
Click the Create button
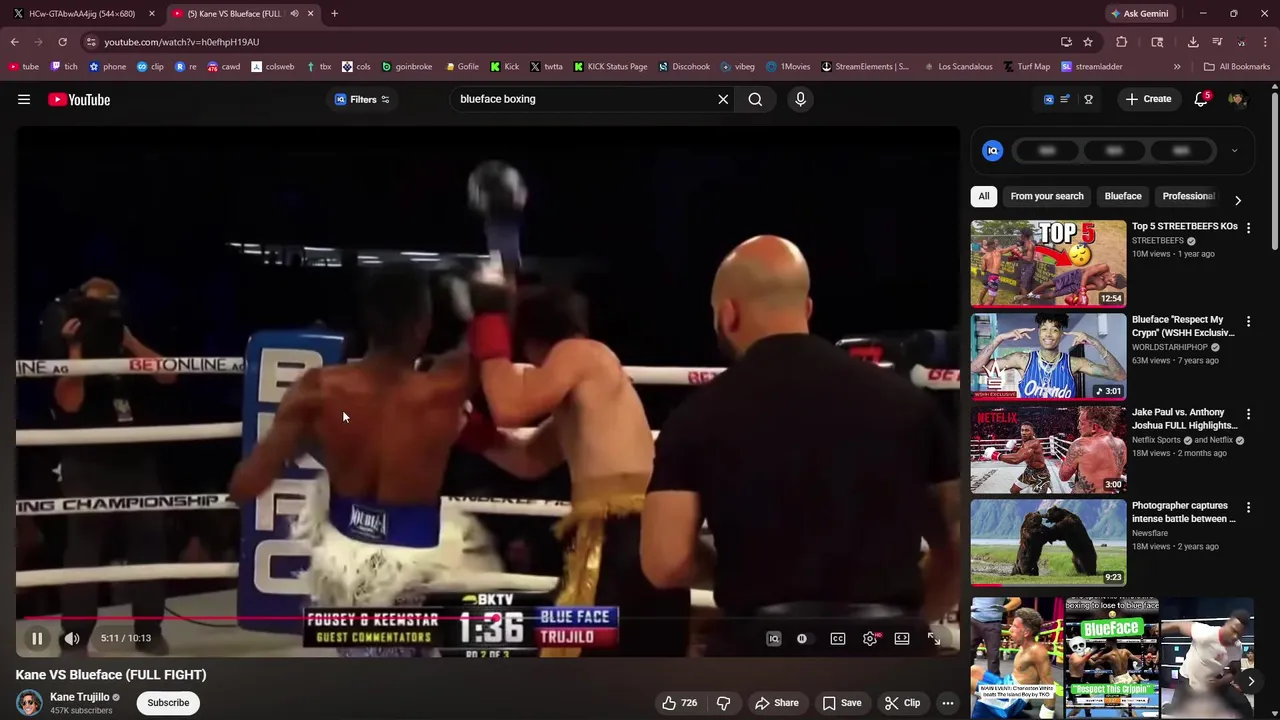[x=1148, y=99]
